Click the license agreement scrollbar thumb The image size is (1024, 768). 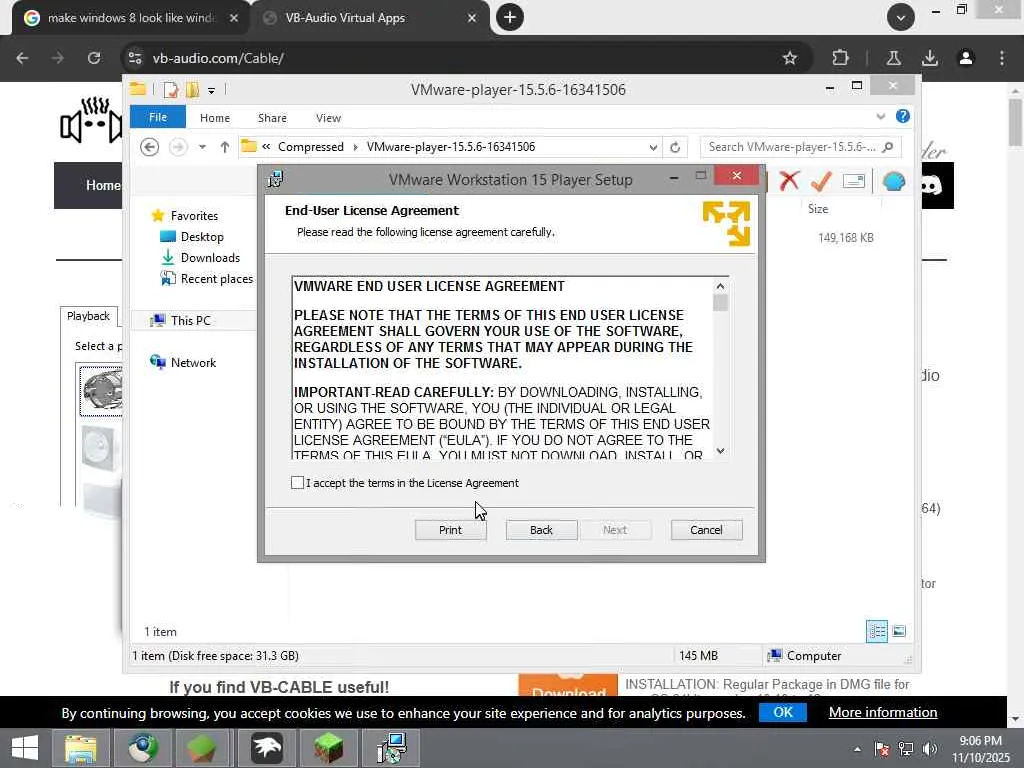(720, 303)
